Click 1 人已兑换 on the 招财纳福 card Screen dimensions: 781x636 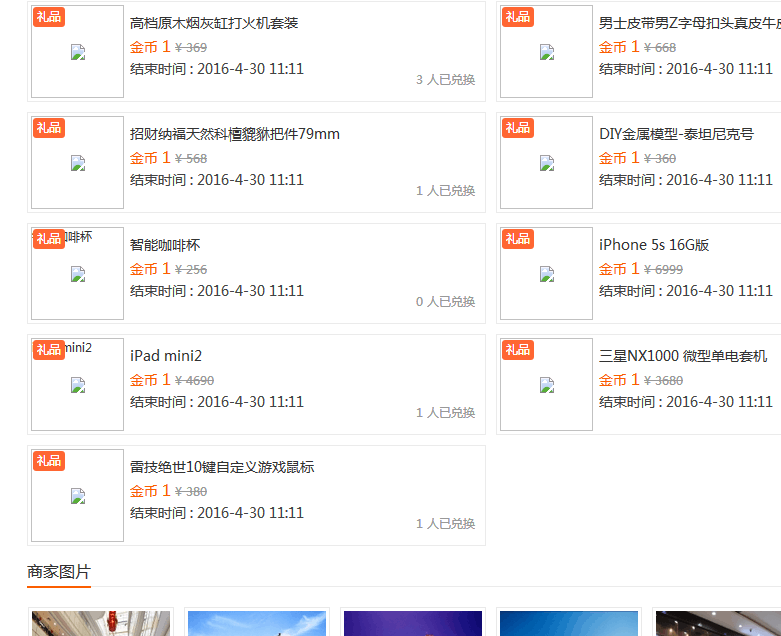pos(445,191)
